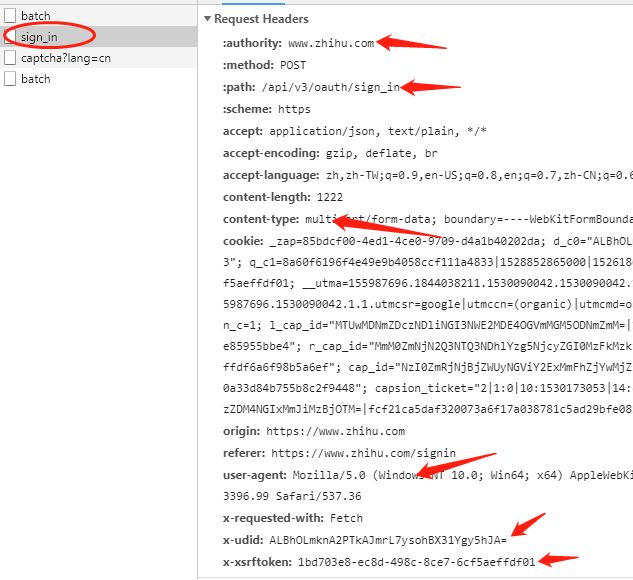Image resolution: width=633 pixels, height=580 pixels.
Task: Select the captcha?lang=cn request
Action: 99,58
